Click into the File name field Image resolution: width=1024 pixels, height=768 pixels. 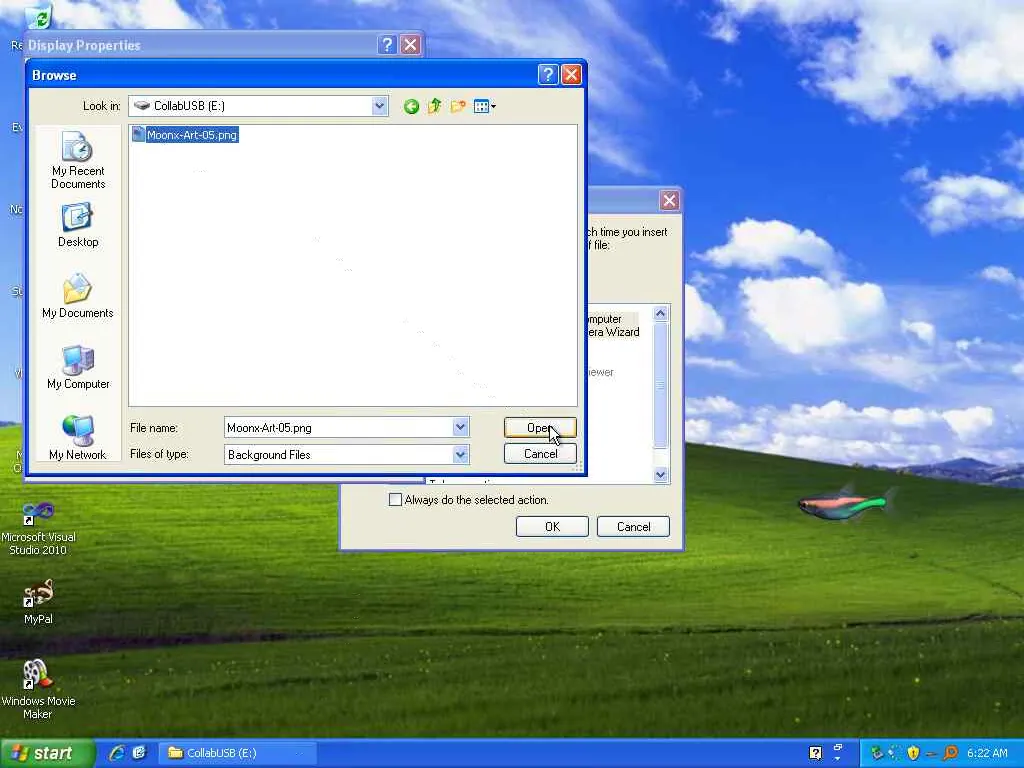coord(338,428)
